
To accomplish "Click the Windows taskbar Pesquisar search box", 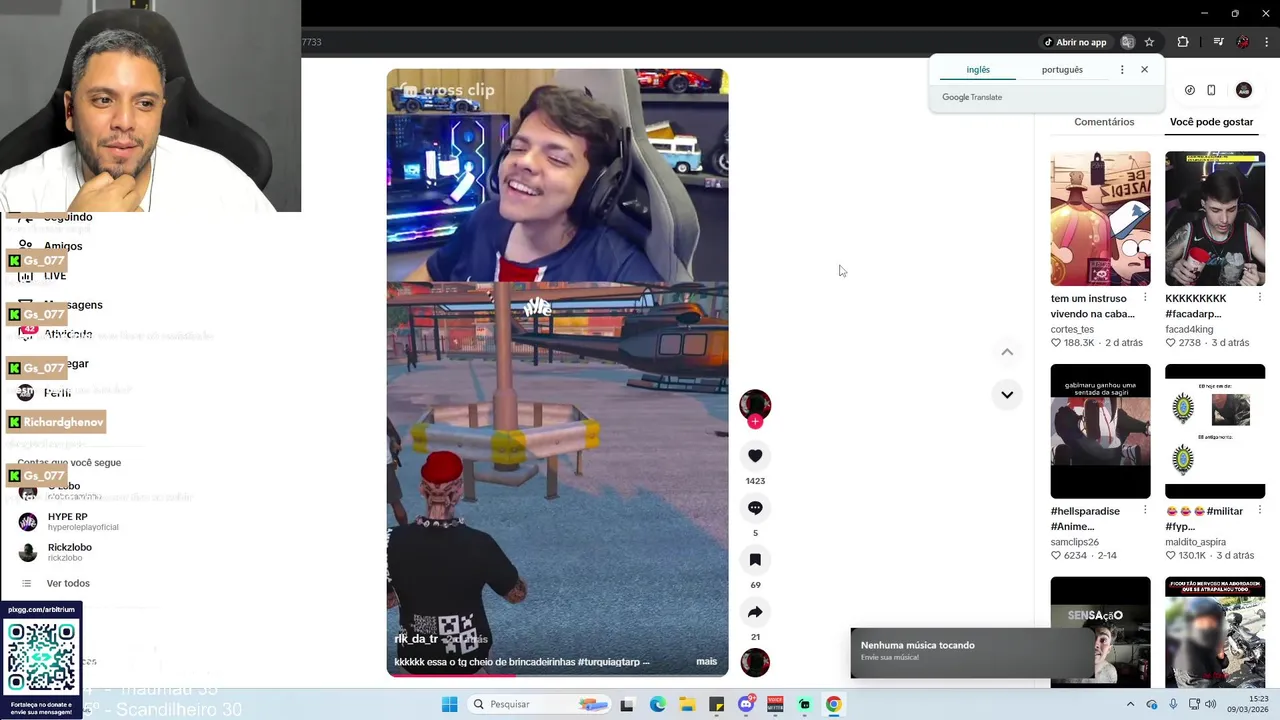I will [539, 704].
